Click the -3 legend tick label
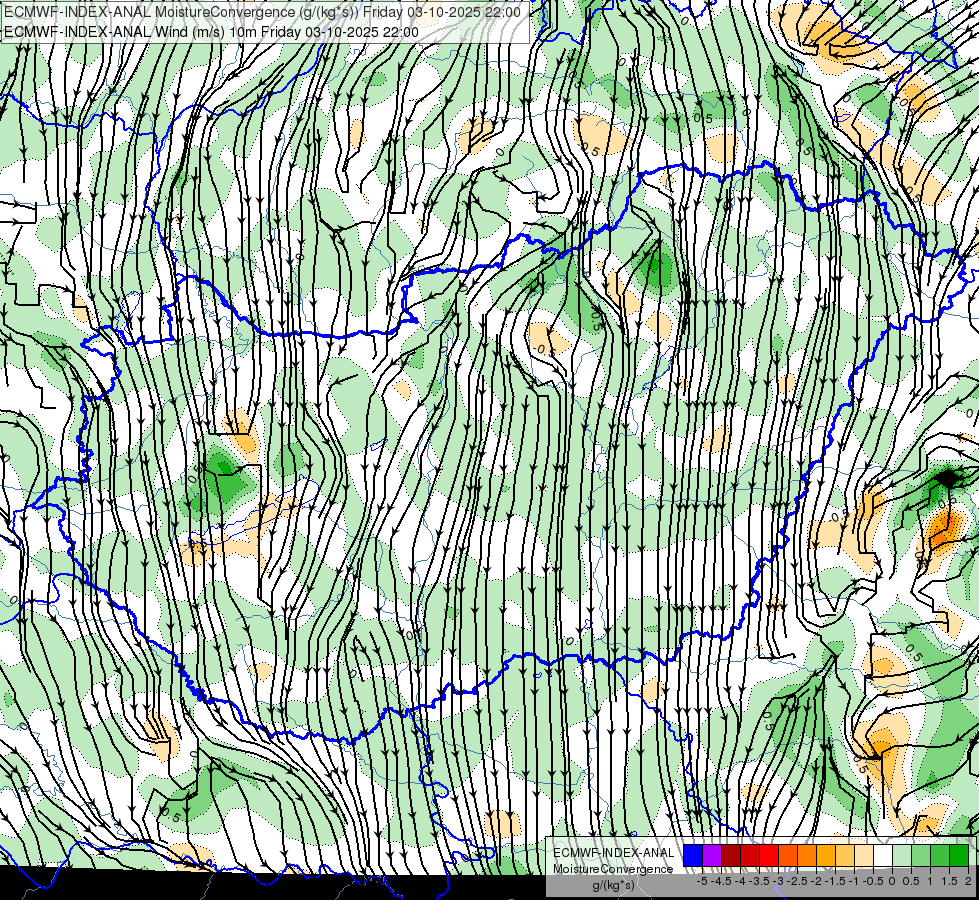Viewport: 979px width, 900px height. (x=779, y=881)
